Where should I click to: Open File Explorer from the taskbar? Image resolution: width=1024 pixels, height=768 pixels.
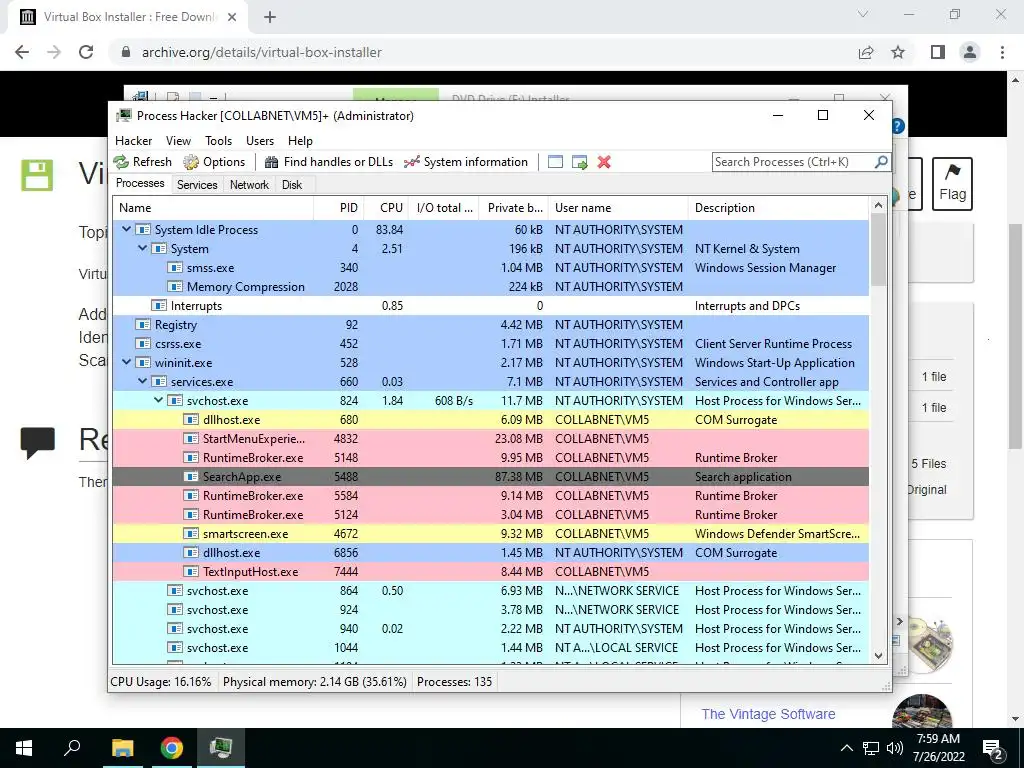(x=122, y=748)
